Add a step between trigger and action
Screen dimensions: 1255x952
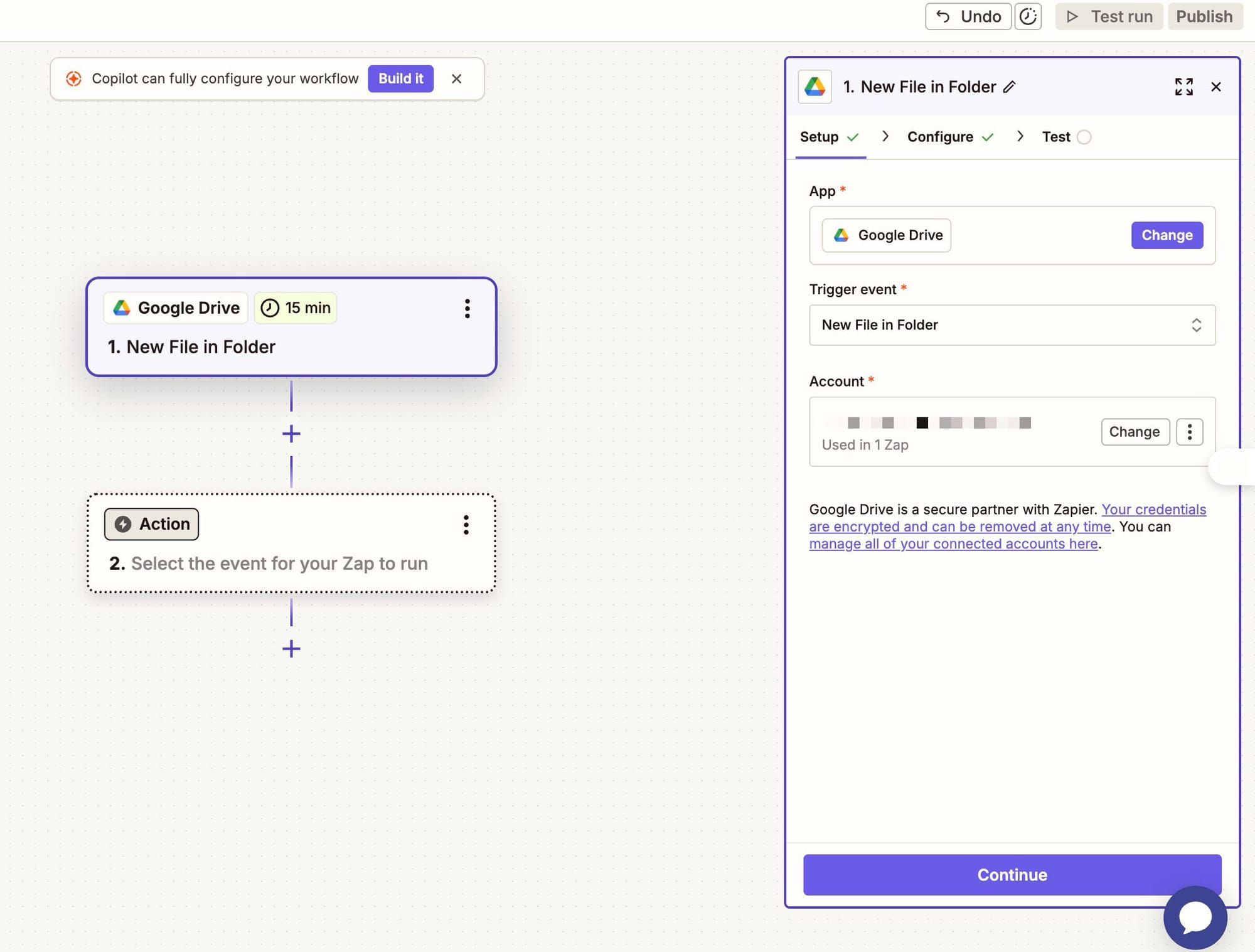pos(291,434)
